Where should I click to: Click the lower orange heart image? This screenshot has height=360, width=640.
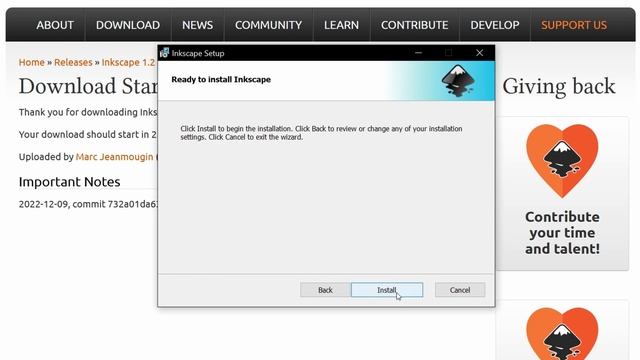pos(562,334)
